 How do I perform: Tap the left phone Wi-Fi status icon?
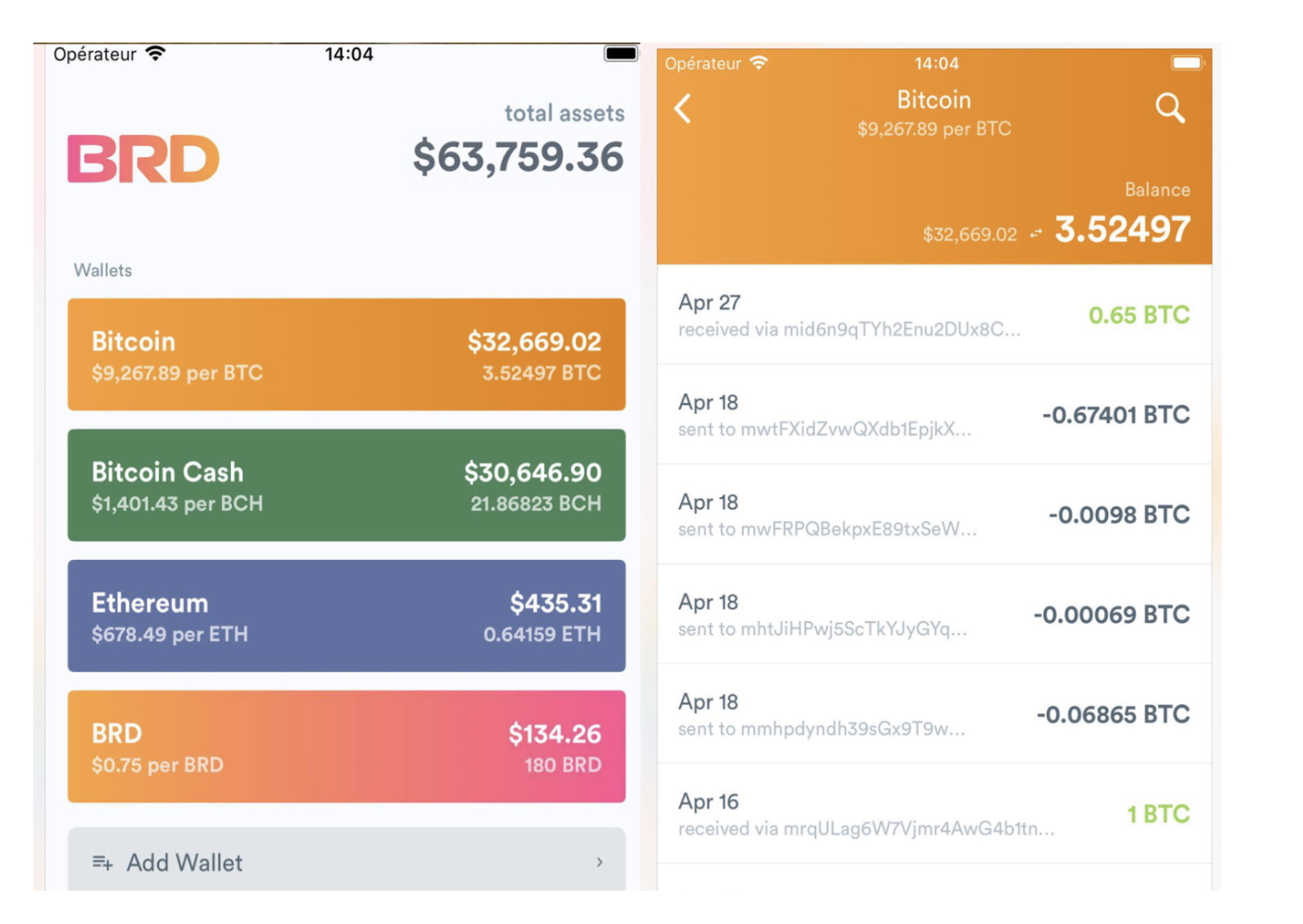pos(156,54)
